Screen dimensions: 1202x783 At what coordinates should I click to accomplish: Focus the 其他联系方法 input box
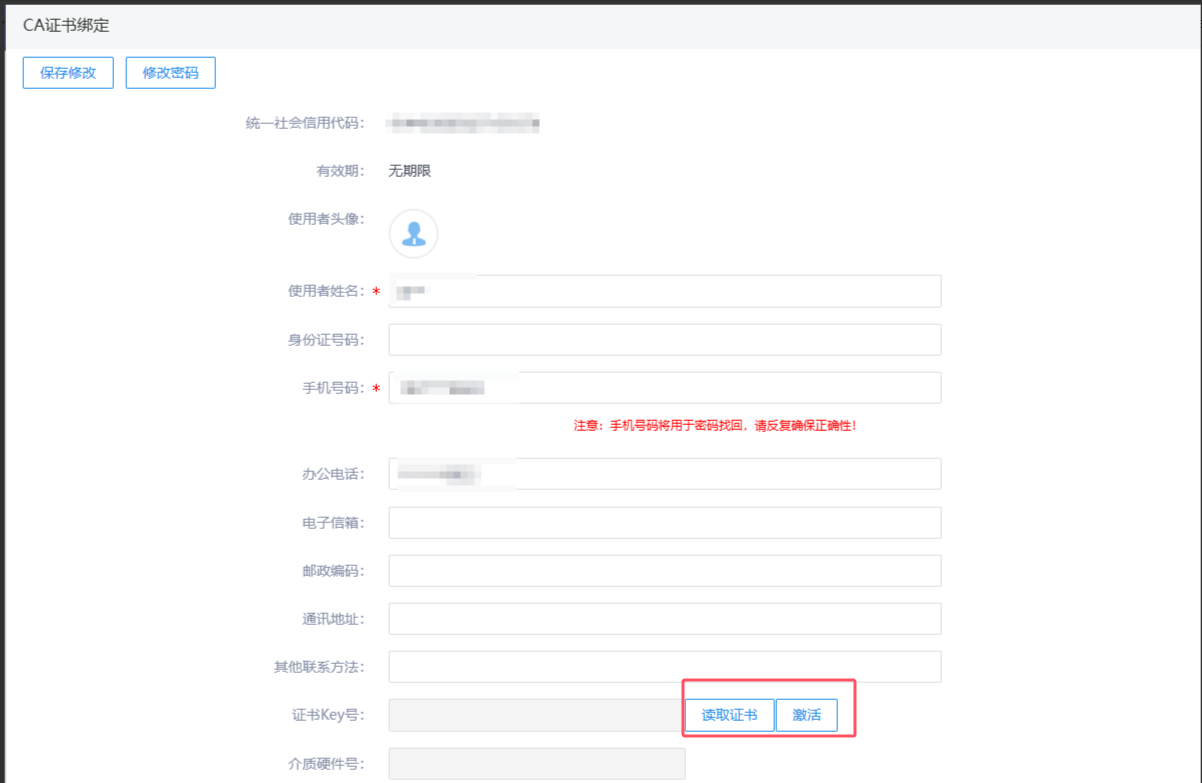tap(664, 667)
